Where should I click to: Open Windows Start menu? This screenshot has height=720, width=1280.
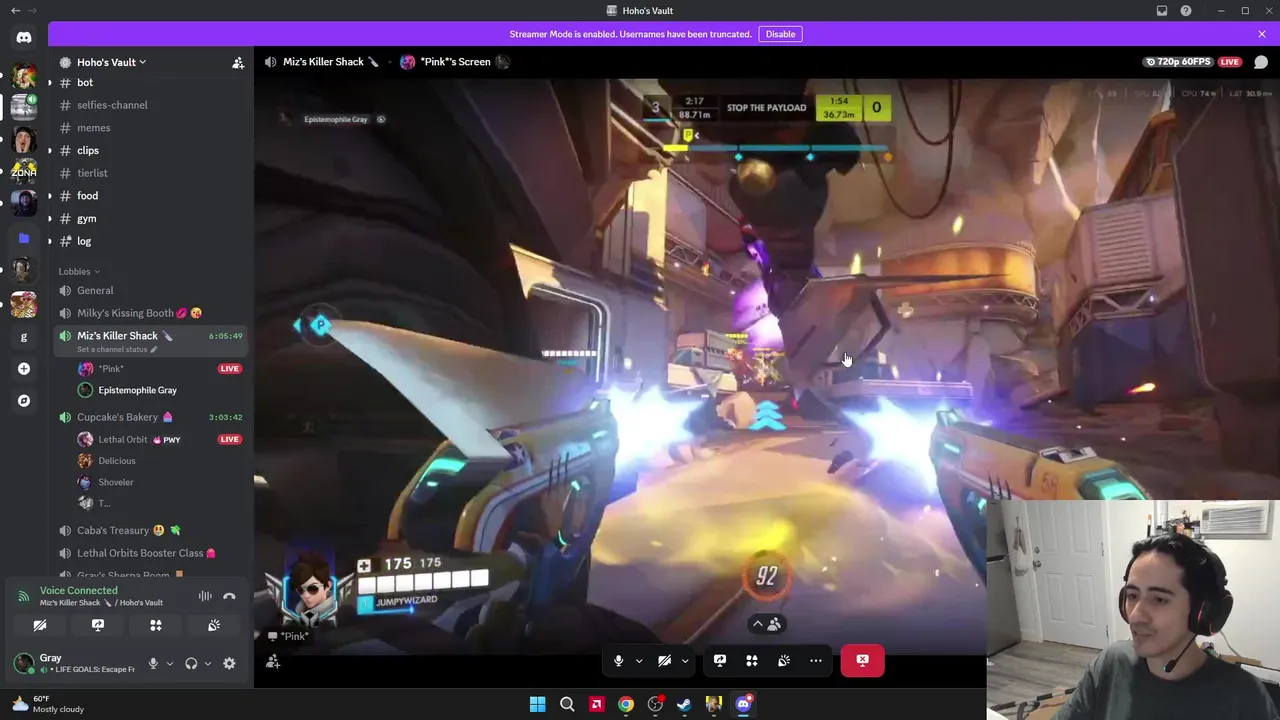(538, 704)
